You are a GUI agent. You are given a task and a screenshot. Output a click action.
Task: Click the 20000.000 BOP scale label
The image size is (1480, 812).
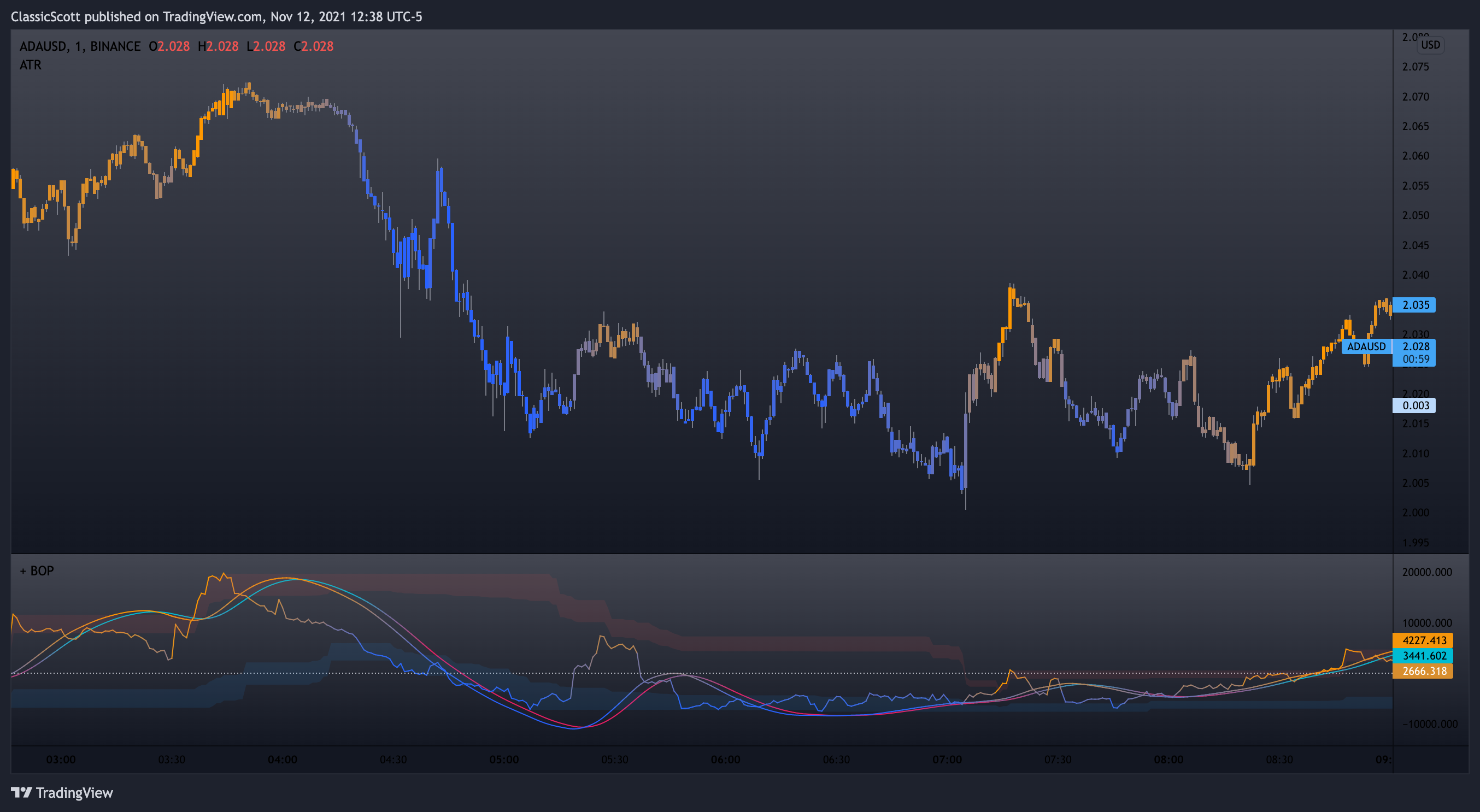tap(1427, 572)
